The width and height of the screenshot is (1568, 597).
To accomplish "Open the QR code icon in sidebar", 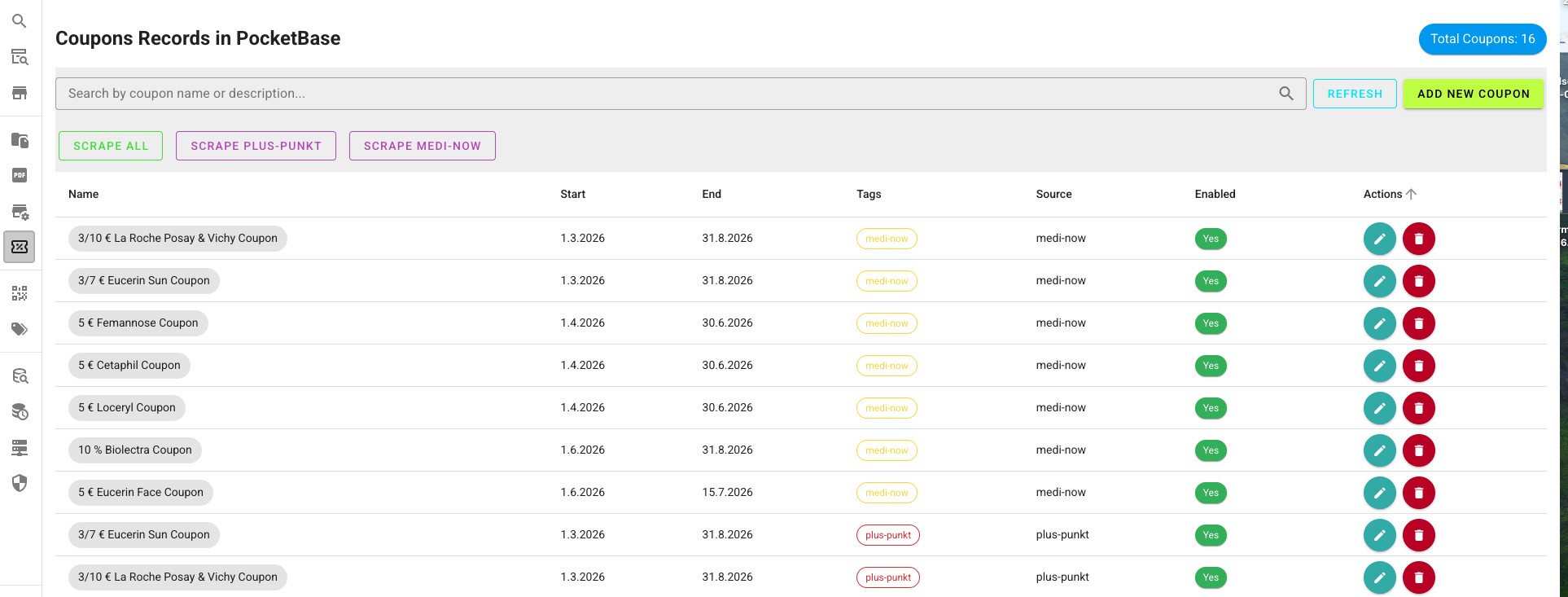I will [x=20, y=293].
